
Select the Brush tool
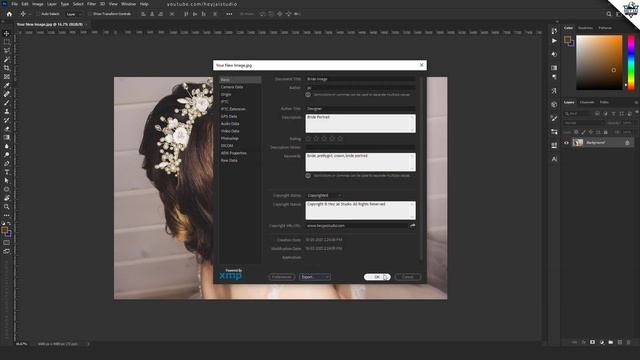point(7,102)
